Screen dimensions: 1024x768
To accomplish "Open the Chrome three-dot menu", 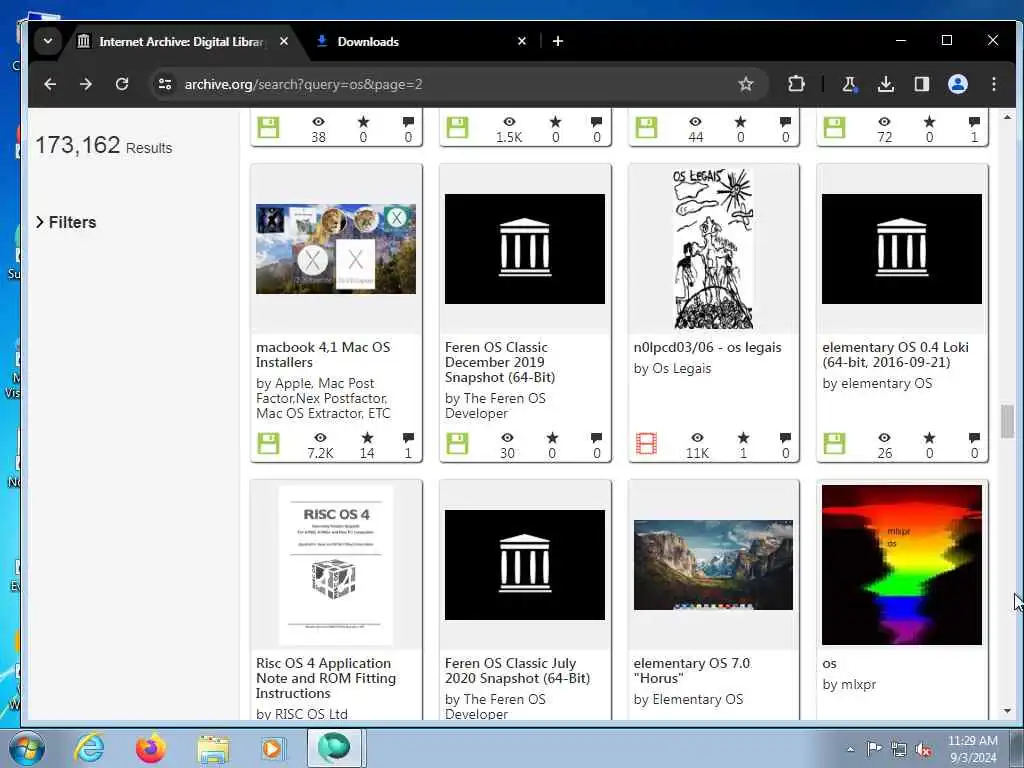I will coord(994,84).
